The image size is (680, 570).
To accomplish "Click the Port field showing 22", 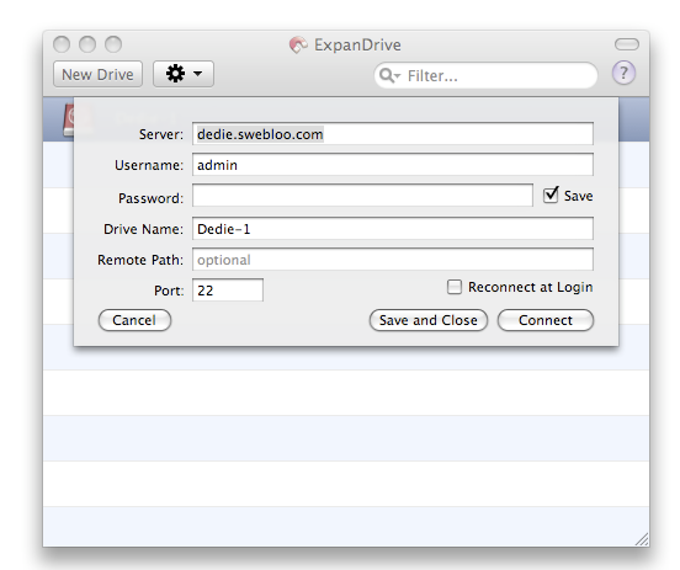I will coord(228,290).
